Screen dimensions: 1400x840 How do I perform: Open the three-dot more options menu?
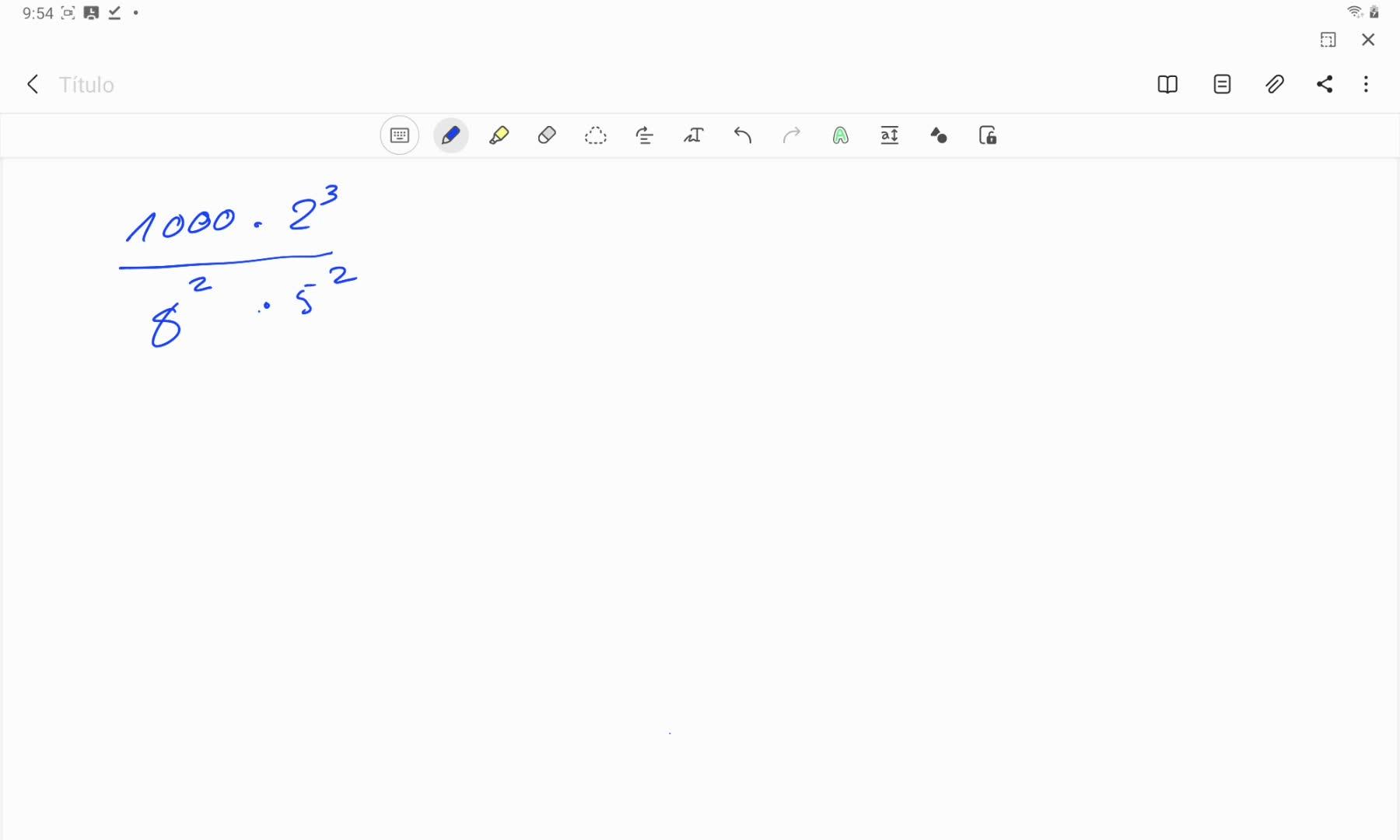1366,84
